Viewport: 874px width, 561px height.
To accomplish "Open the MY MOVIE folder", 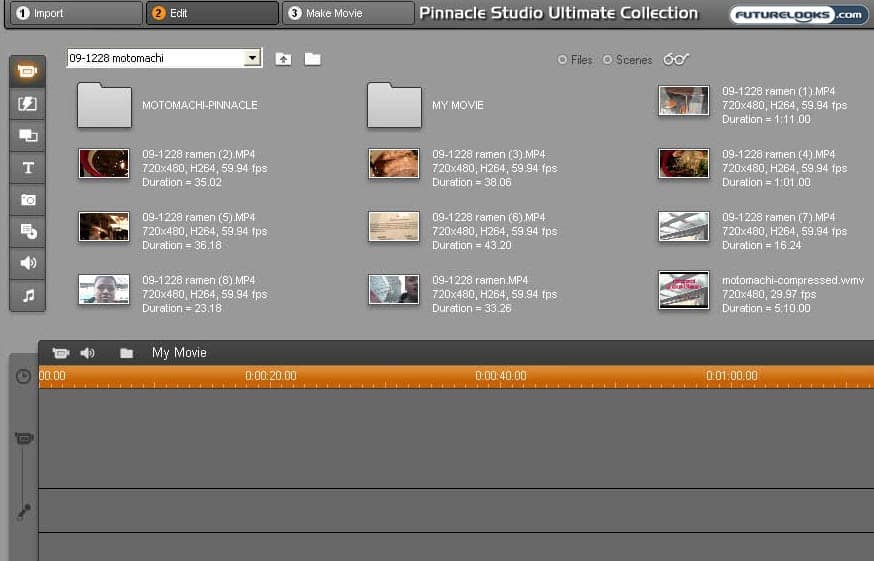I will point(394,105).
